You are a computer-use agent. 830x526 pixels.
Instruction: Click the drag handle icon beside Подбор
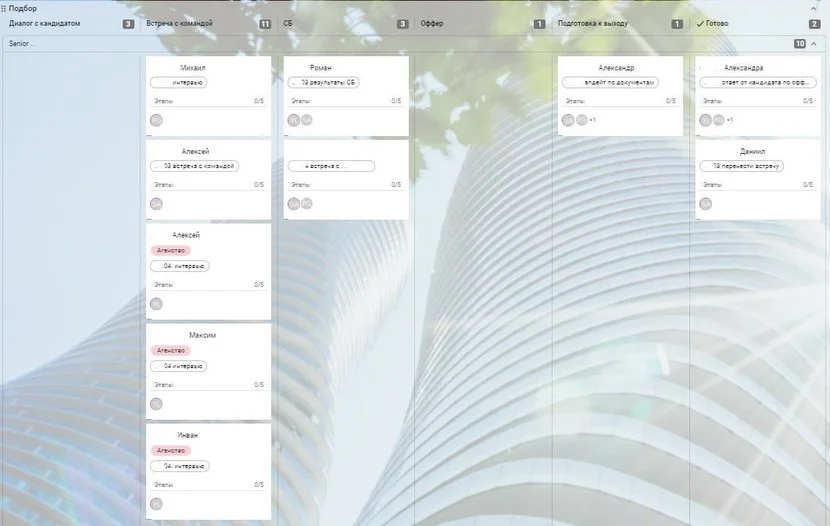[4, 8]
